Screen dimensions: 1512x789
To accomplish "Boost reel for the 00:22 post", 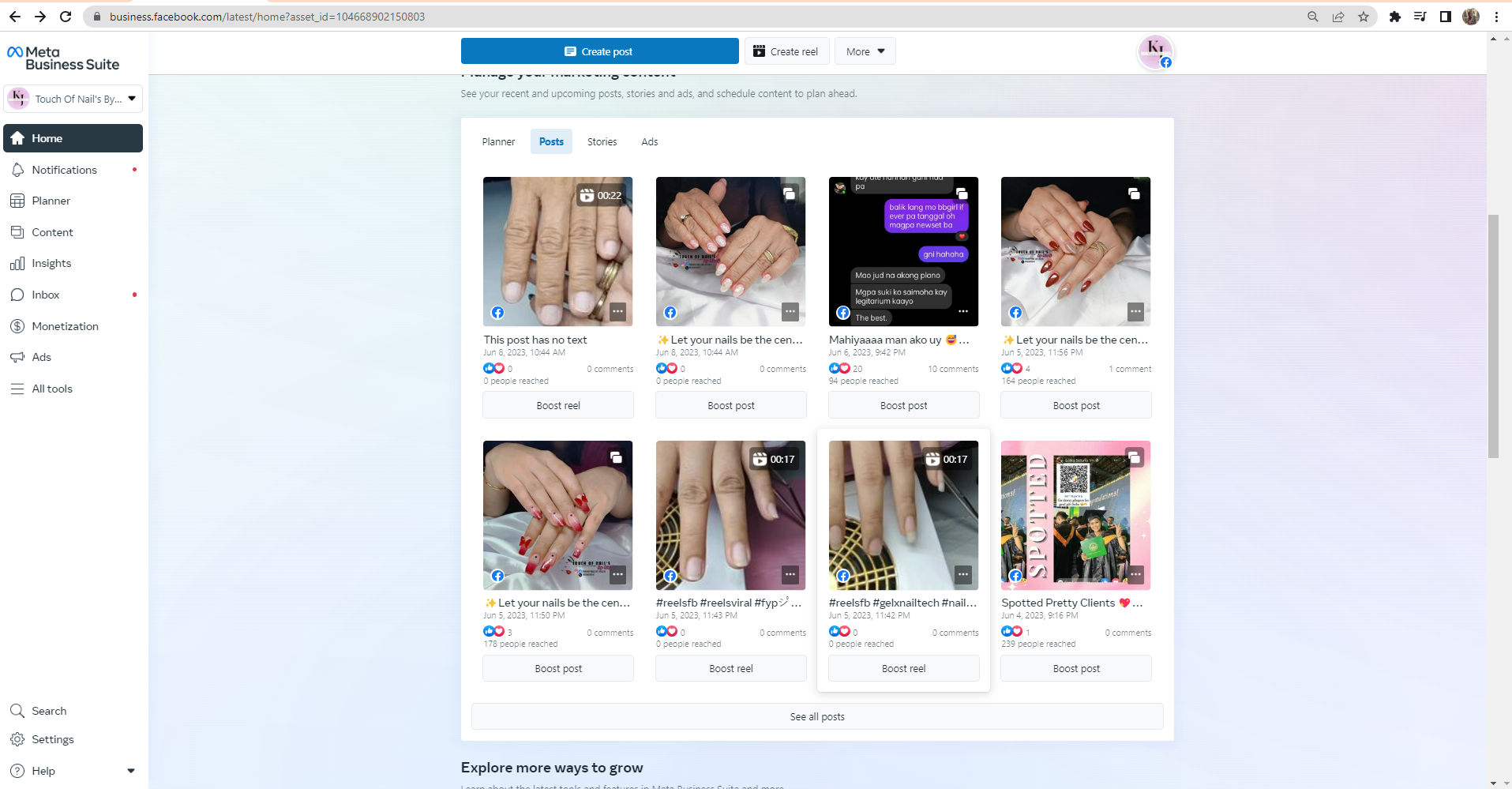I will 558,405.
